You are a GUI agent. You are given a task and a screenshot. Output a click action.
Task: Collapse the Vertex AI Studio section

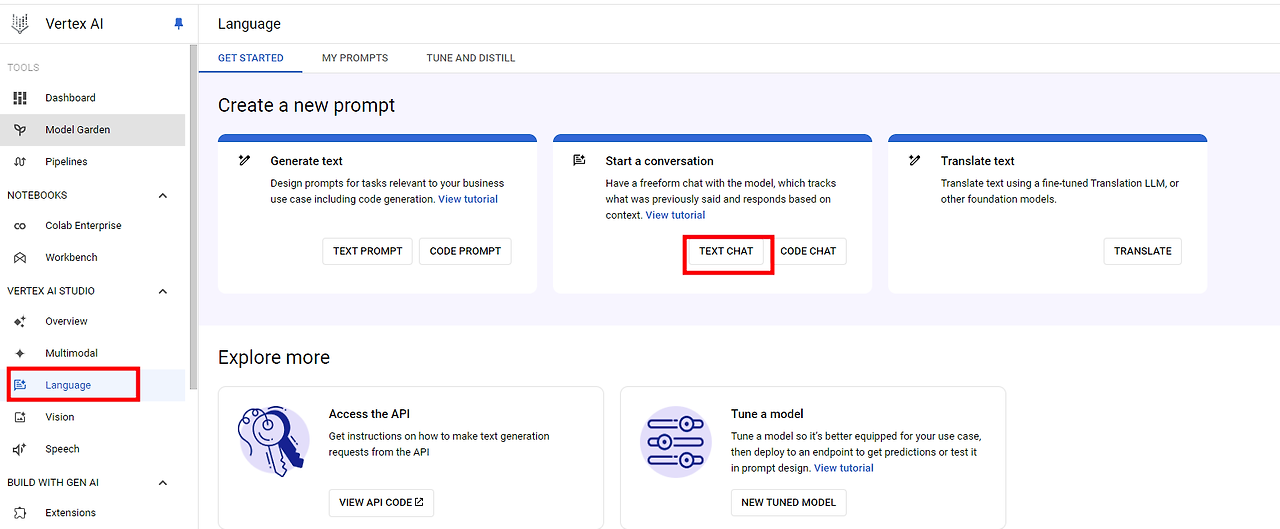point(163,291)
